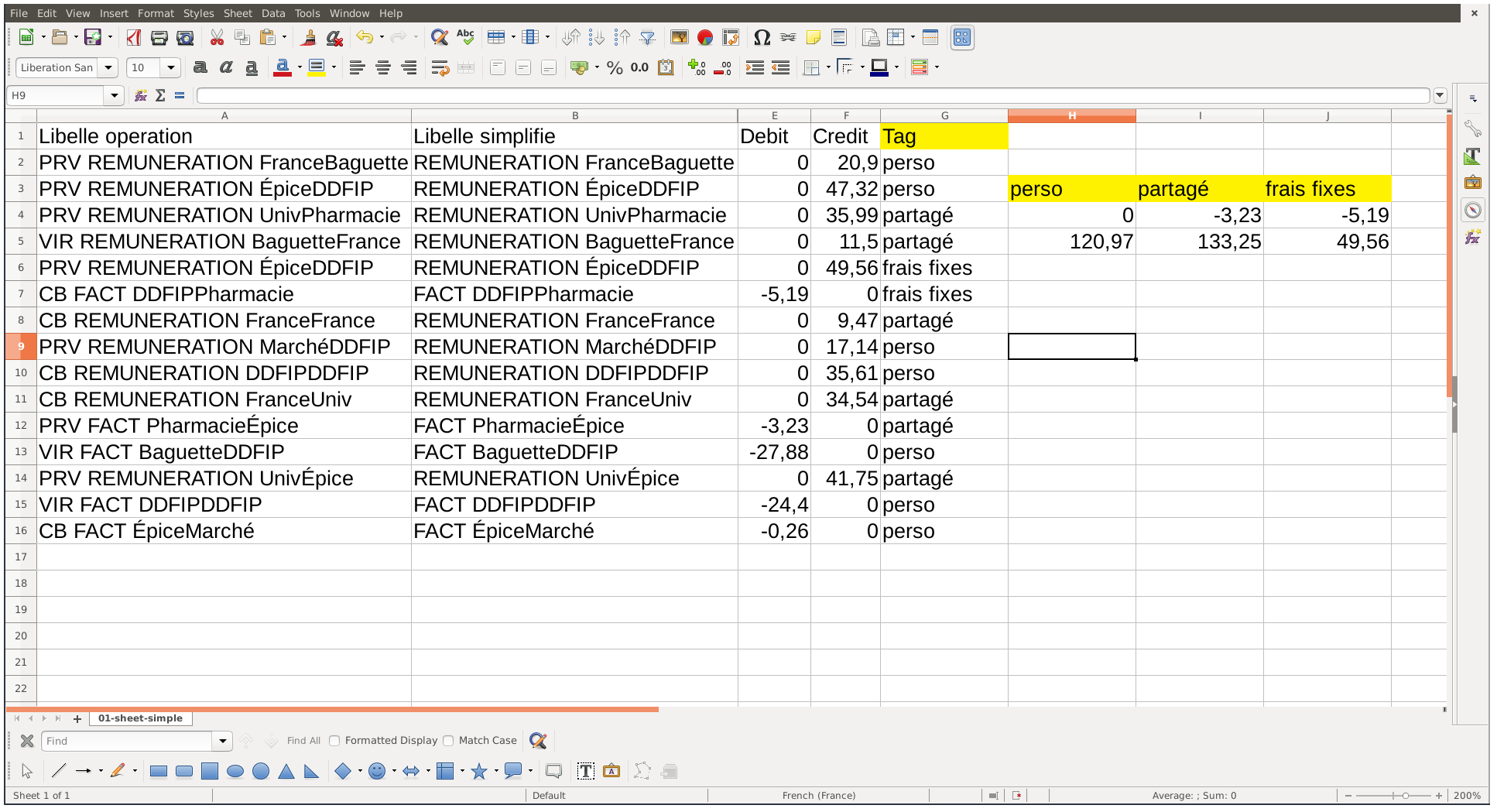The height and width of the screenshot is (812, 1497).
Task: Toggle the Draw Functions toolbar icon
Action: tap(962, 37)
